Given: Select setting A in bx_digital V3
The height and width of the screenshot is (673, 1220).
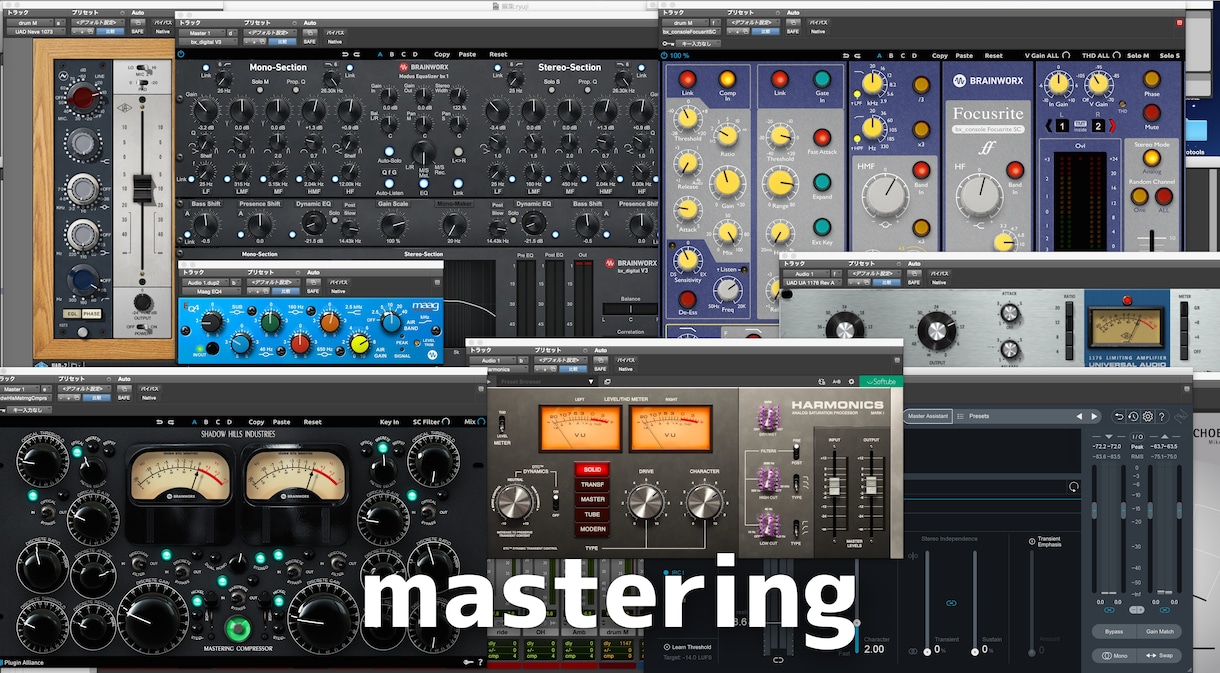Looking at the screenshot, I should click(x=380, y=54).
